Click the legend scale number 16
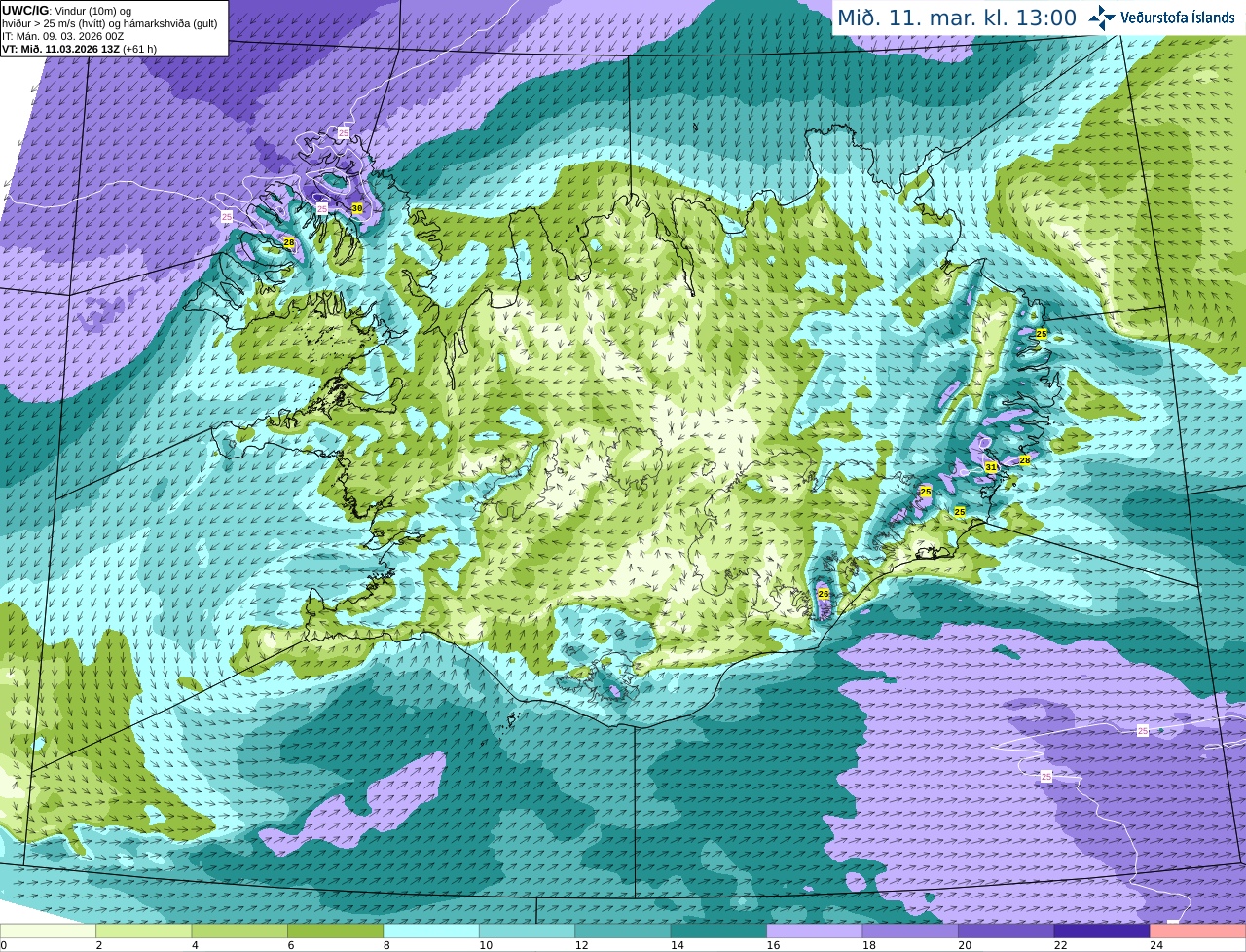The width and height of the screenshot is (1246, 952). (x=773, y=945)
